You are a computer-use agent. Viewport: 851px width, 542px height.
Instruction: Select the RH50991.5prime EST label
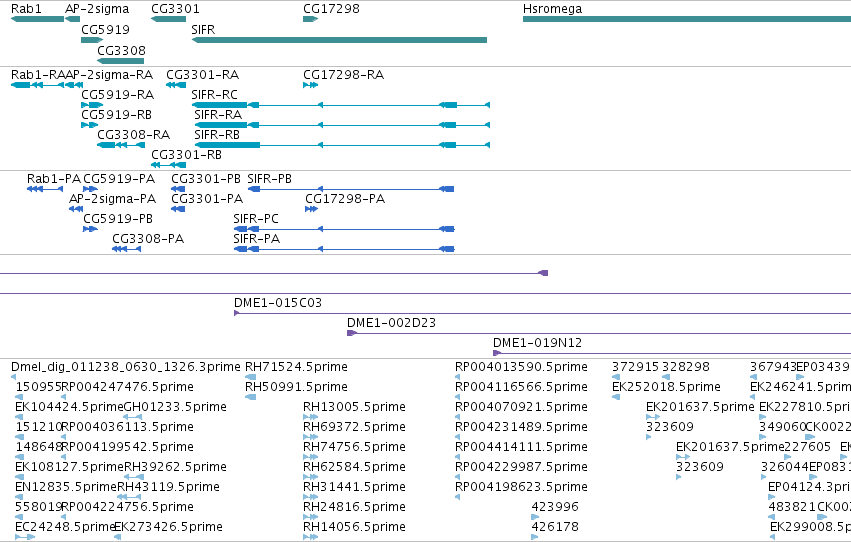[x=296, y=387]
